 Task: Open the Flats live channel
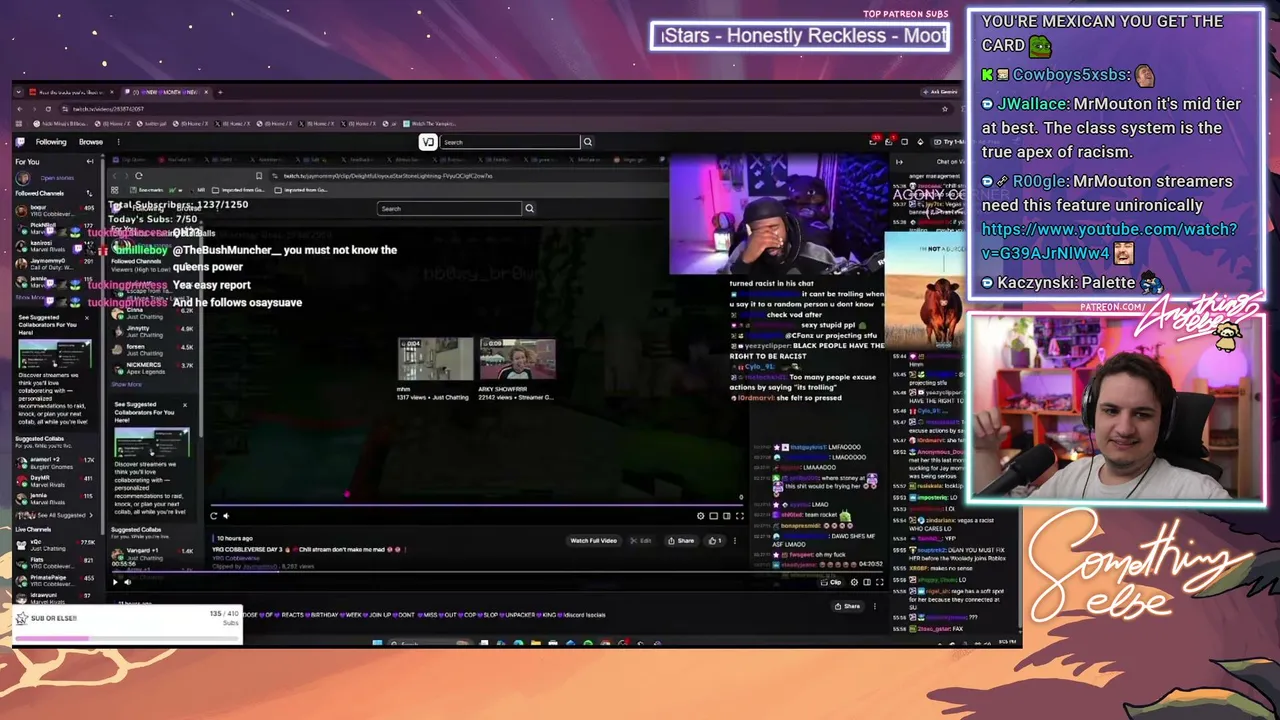(55, 562)
